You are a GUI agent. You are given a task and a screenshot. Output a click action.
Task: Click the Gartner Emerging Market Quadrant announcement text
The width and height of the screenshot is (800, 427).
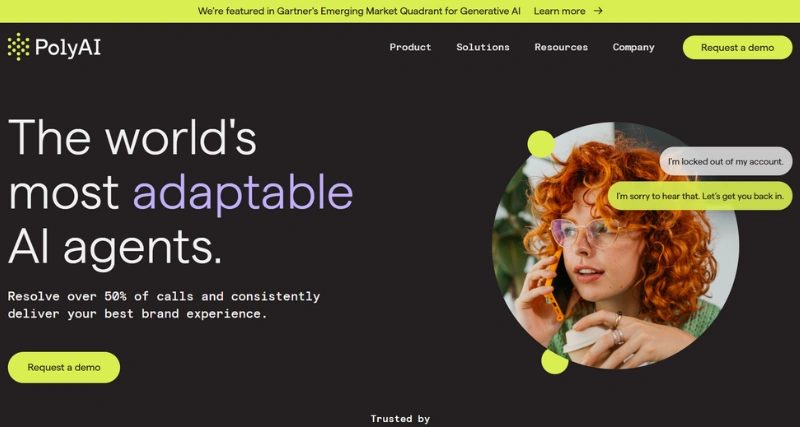pyautogui.click(x=359, y=11)
